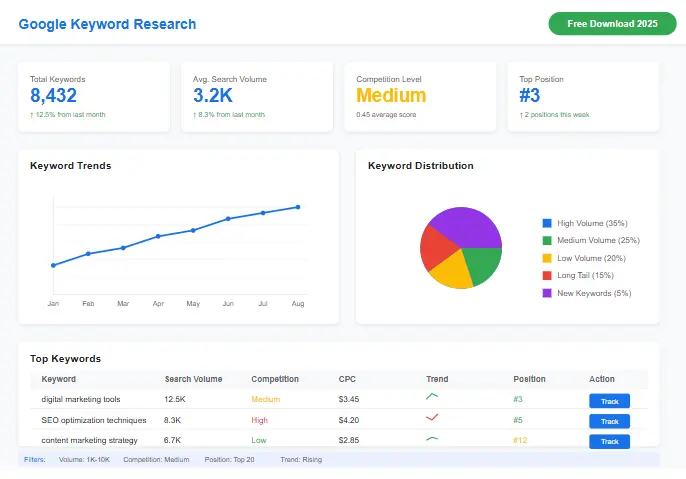The width and height of the screenshot is (686, 479).
Task: Click the red Long Tail legend swatch
Action: [547, 275]
